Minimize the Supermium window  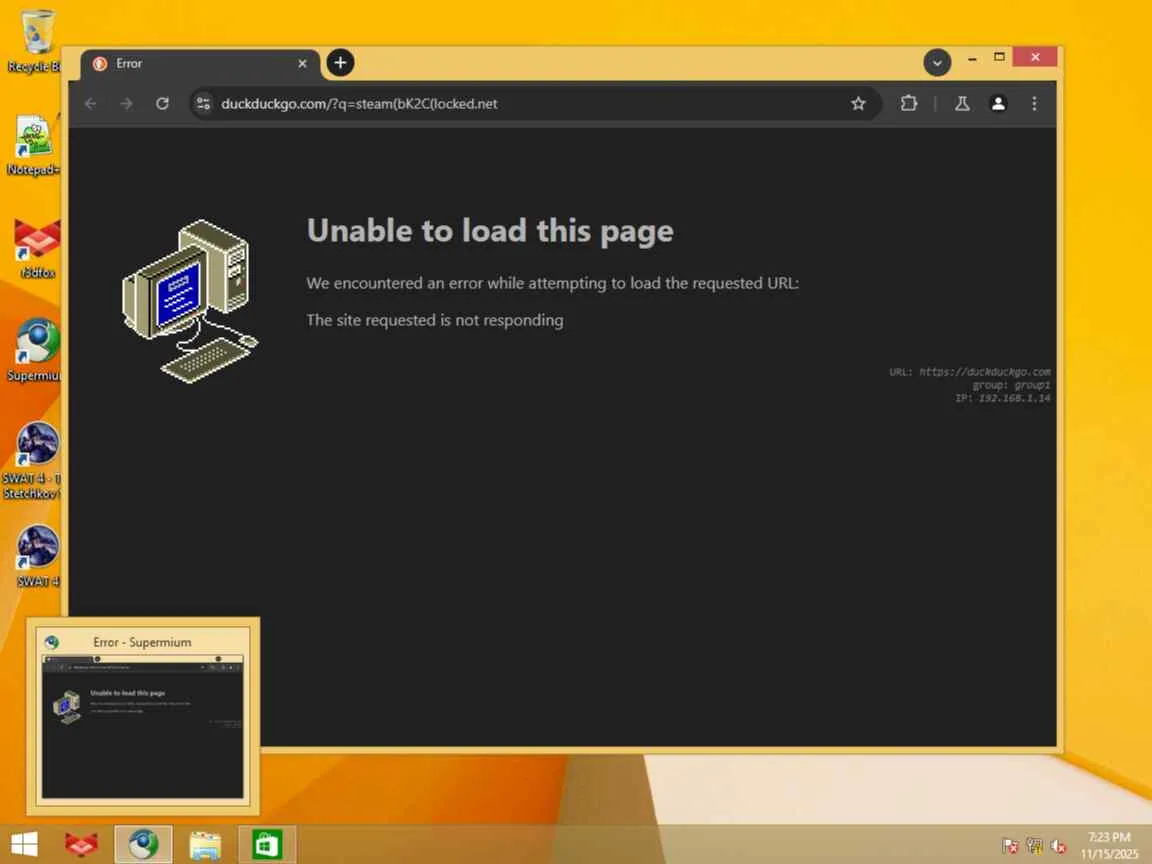coord(972,58)
